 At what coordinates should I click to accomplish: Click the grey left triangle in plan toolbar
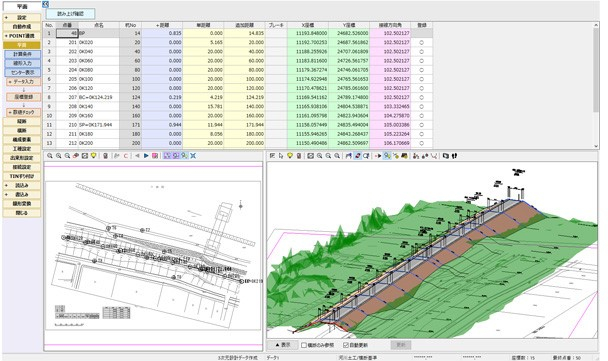(x=137, y=156)
